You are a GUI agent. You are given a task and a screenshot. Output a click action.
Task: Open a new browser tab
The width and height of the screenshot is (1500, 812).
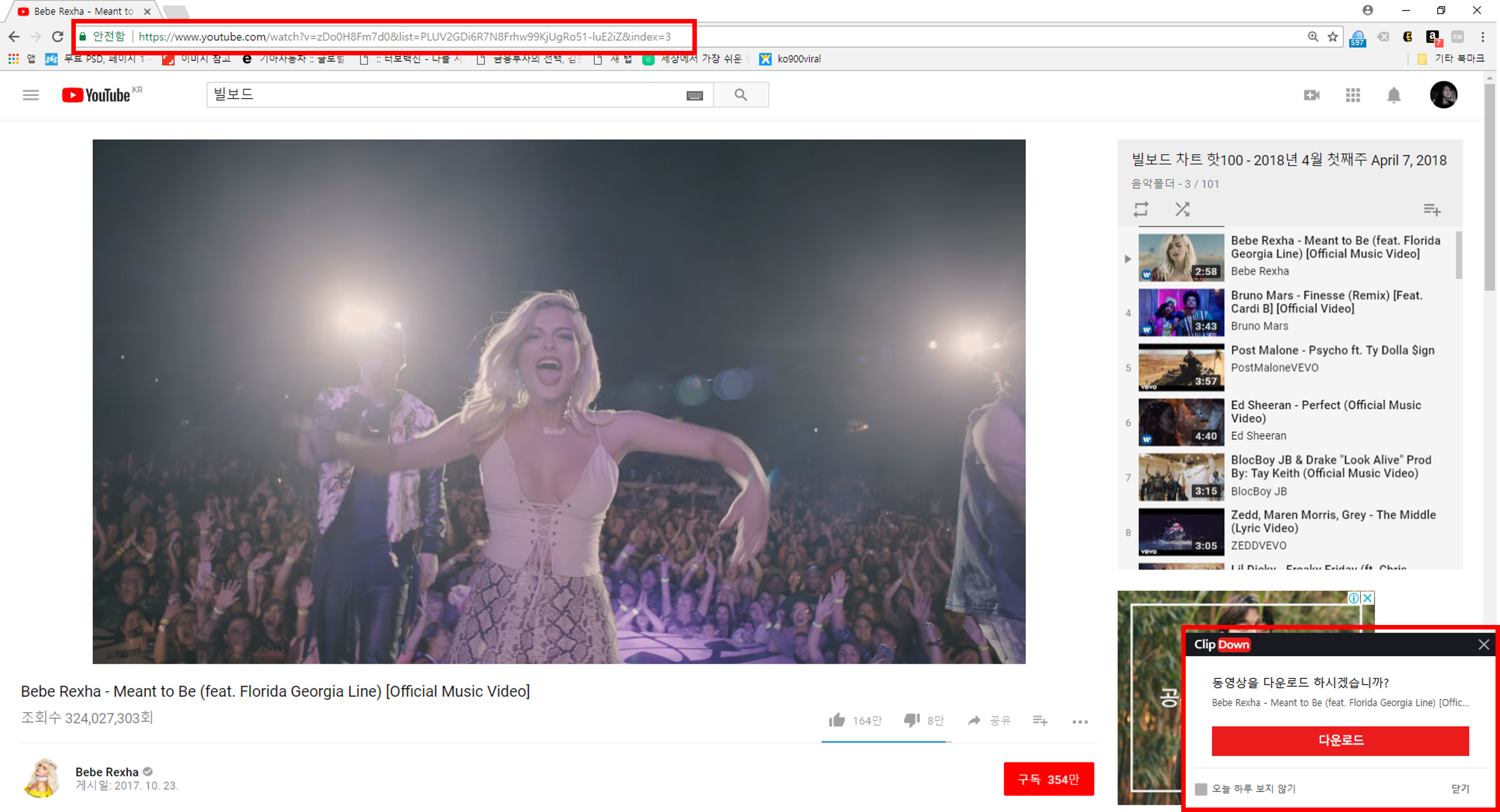point(175,11)
